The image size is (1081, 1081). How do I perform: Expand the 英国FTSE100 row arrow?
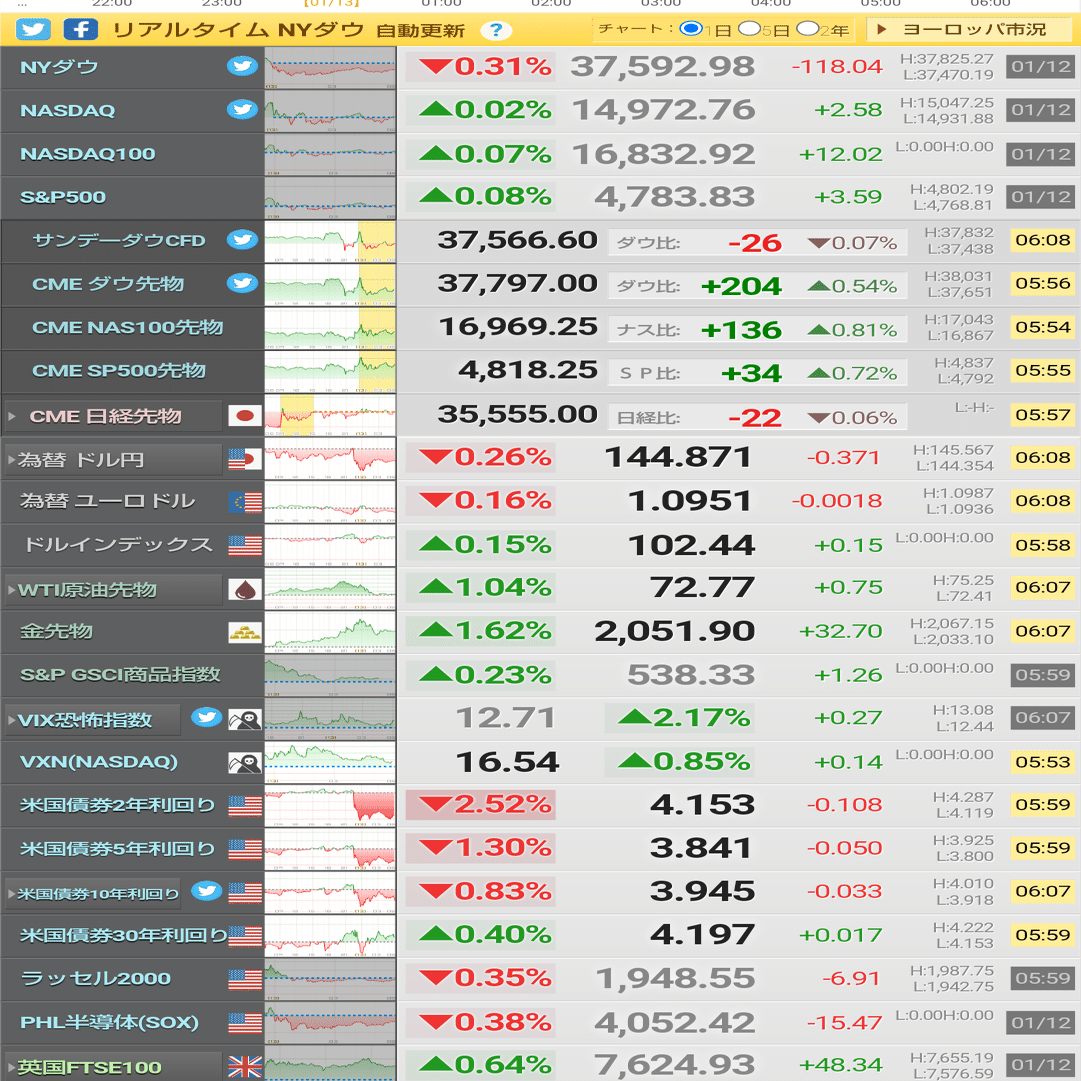tap(12, 1067)
